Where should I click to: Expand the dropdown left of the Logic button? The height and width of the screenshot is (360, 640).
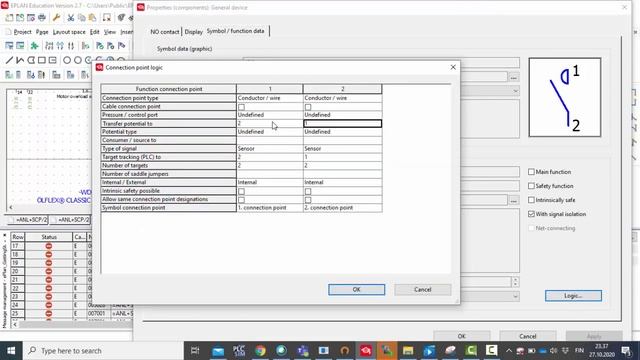pos(515,296)
